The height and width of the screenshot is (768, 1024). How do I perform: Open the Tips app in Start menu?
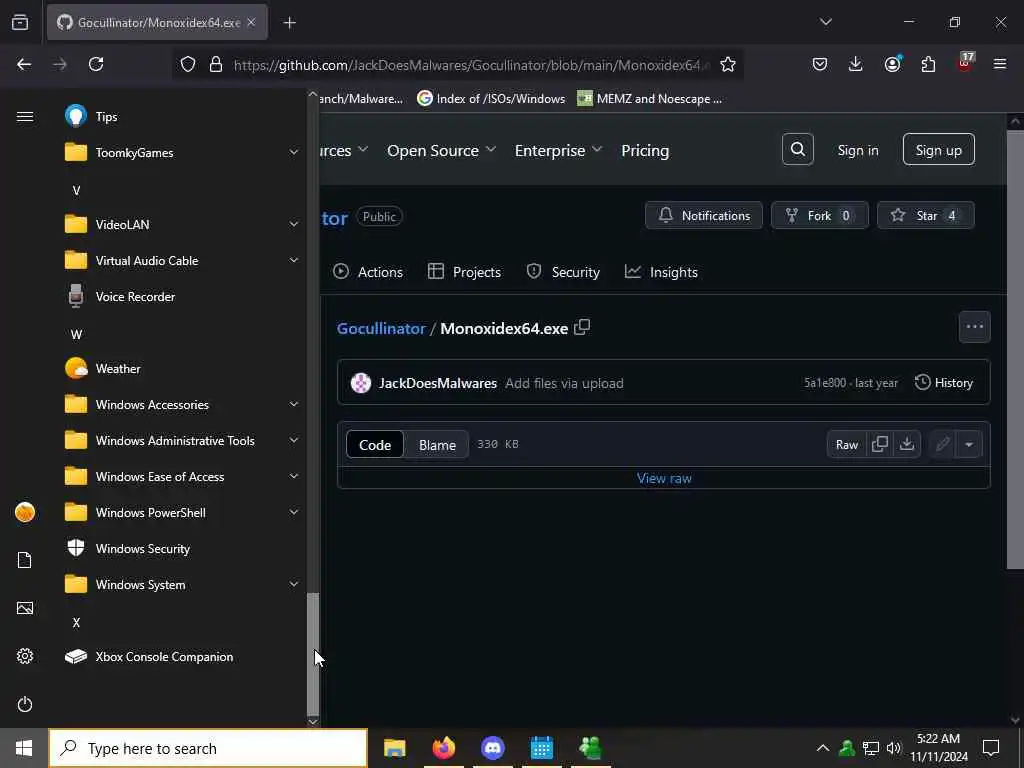(x=183, y=116)
